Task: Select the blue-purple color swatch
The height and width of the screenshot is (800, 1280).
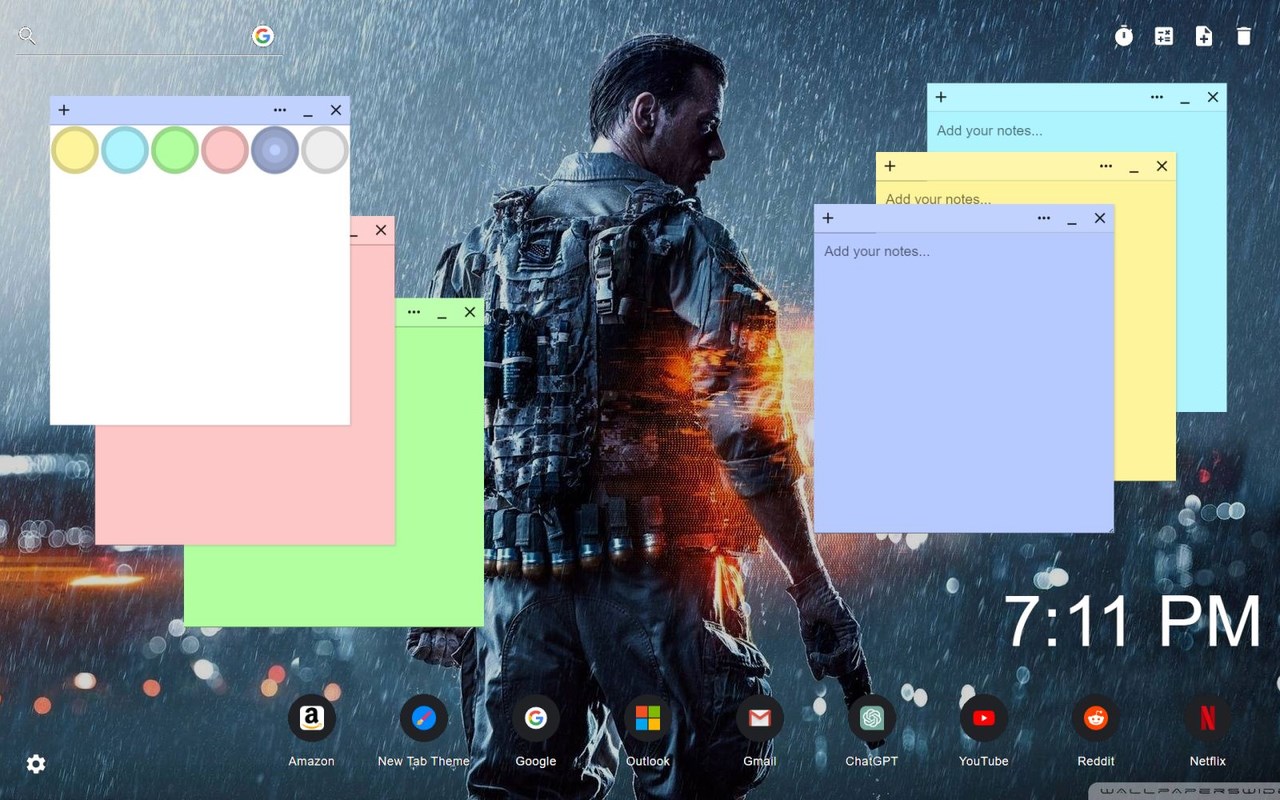Action: coord(275,150)
